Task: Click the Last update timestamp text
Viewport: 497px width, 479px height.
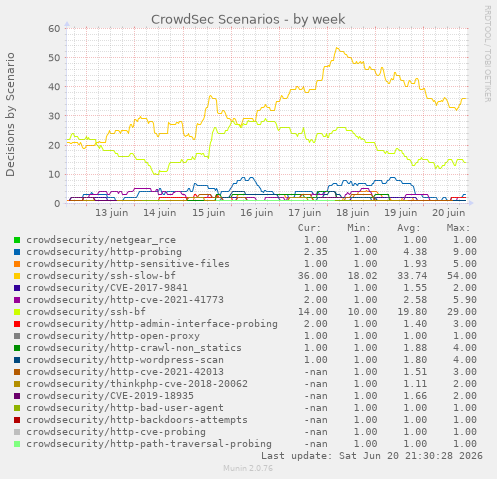Action: tap(372, 456)
